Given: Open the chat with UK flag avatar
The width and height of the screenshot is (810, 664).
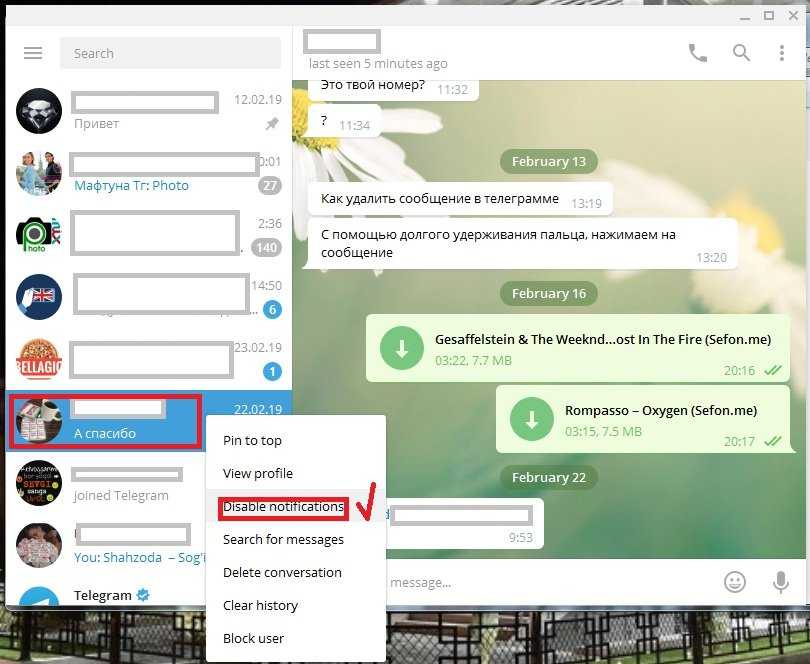Looking at the screenshot, I should [x=149, y=297].
